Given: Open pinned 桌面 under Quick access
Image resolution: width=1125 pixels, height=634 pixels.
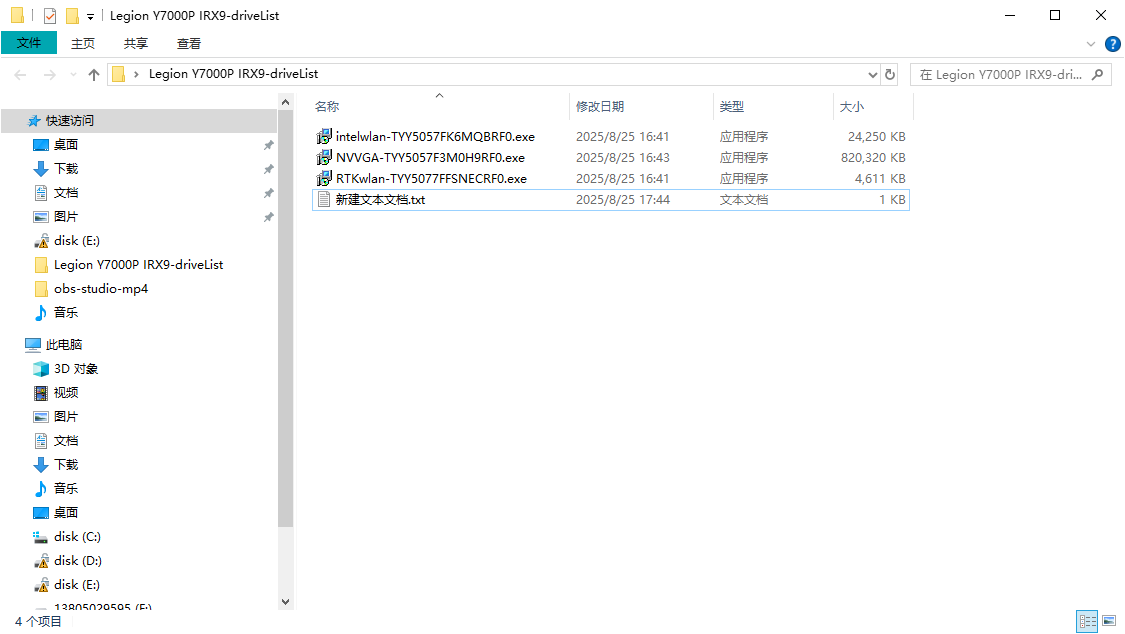Looking at the screenshot, I should point(65,145).
